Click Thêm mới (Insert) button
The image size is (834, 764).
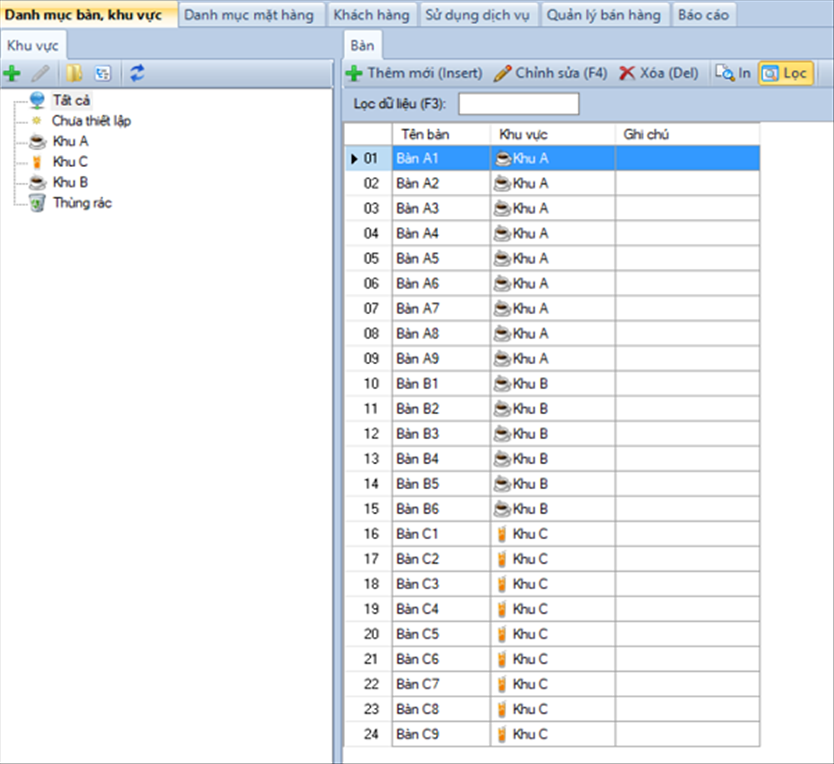tap(414, 73)
